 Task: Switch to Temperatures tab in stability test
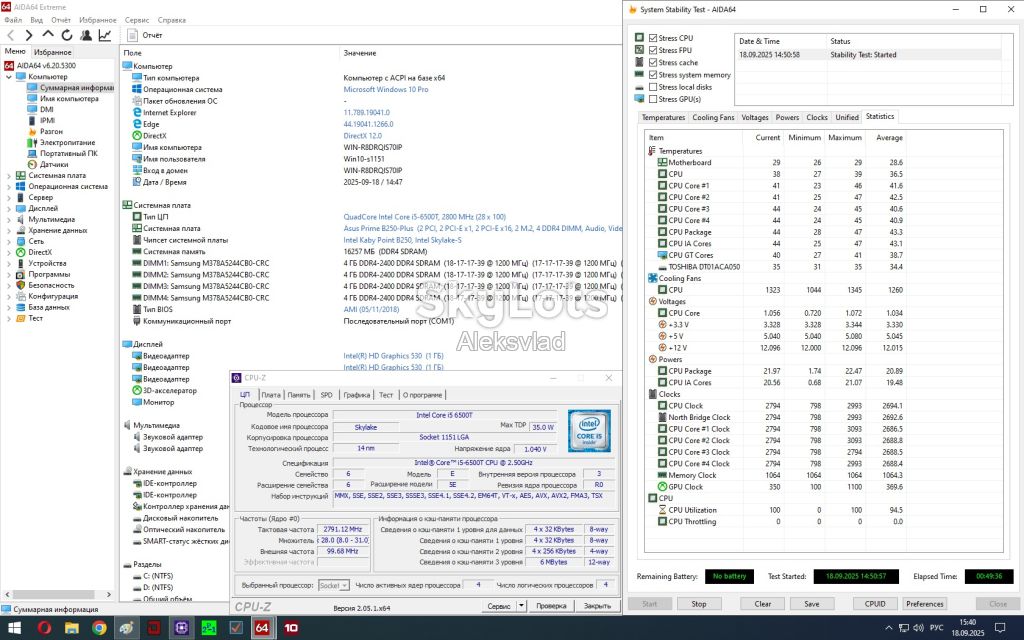[663, 118]
